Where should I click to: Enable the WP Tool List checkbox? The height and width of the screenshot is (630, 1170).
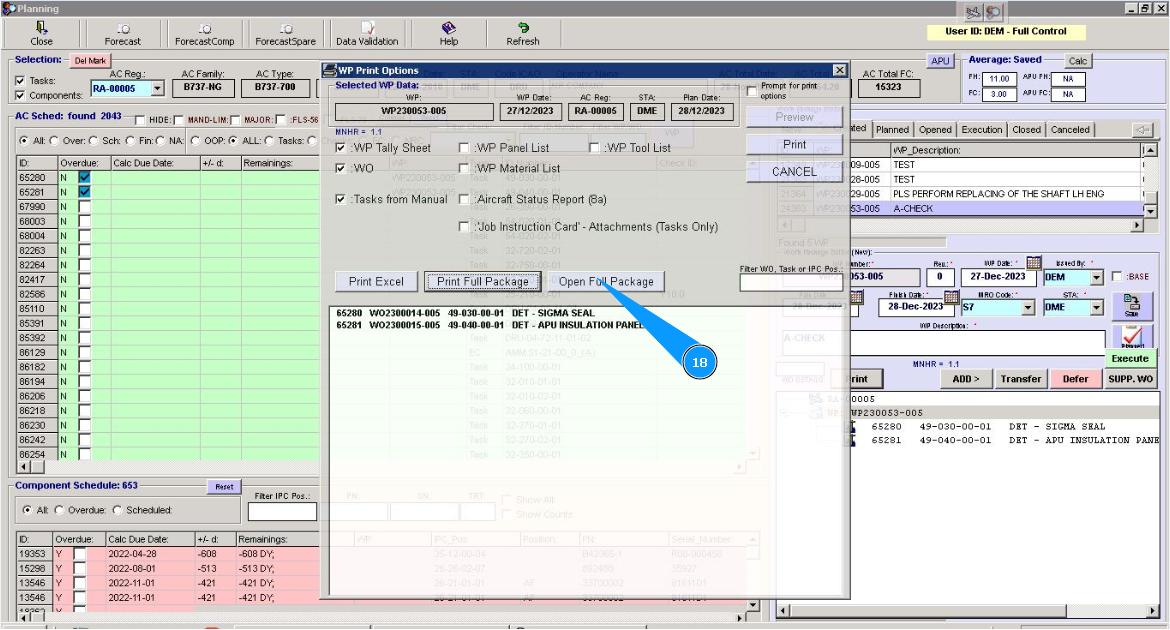594,148
